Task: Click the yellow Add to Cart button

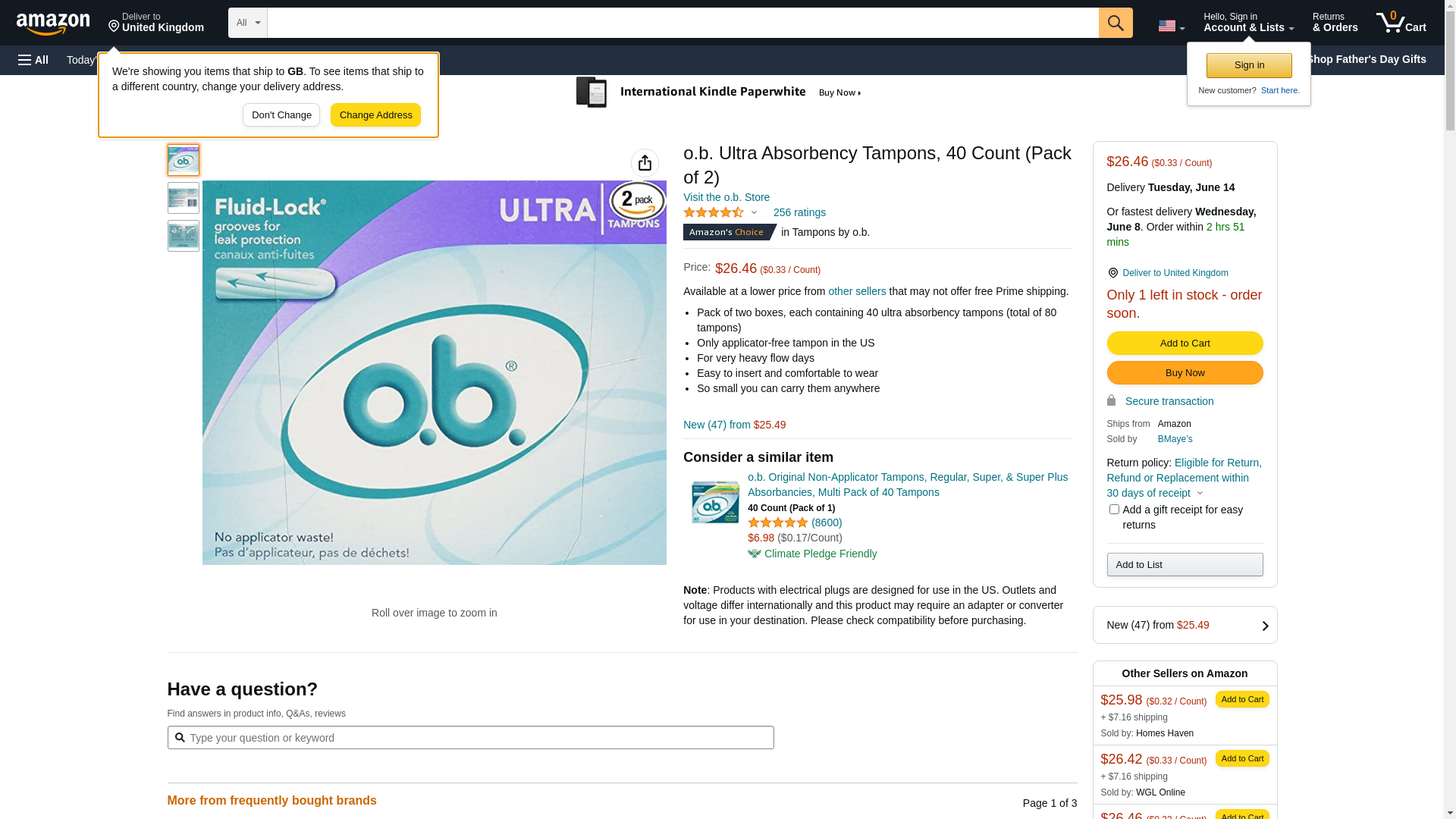Action: 1185,344
